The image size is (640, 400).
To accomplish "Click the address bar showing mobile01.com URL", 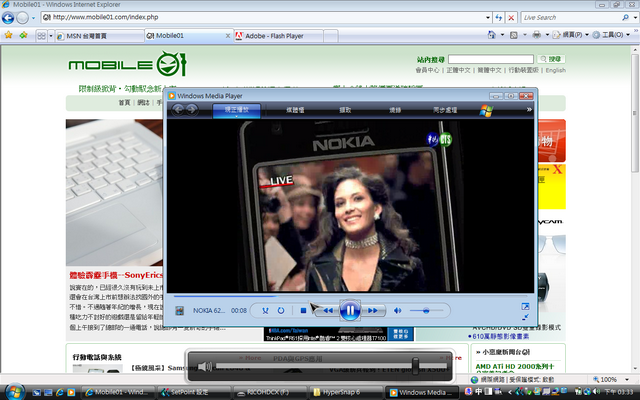I will coord(266,17).
